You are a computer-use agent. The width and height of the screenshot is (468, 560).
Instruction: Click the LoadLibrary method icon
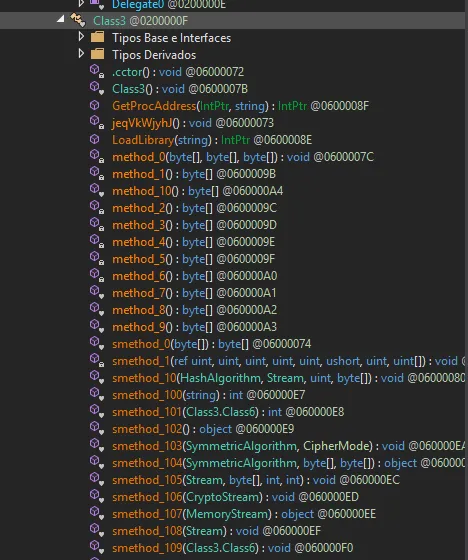pyautogui.click(x=95, y=139)
